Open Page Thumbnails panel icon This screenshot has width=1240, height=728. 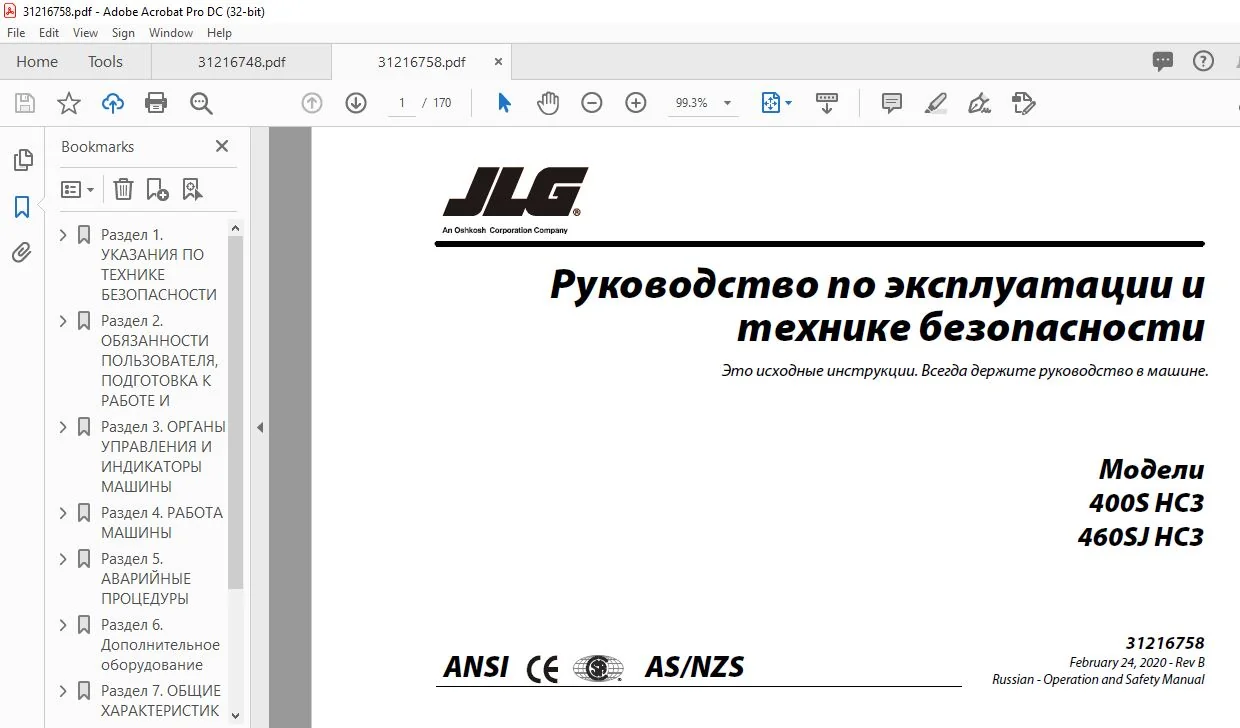coord(22,160)
